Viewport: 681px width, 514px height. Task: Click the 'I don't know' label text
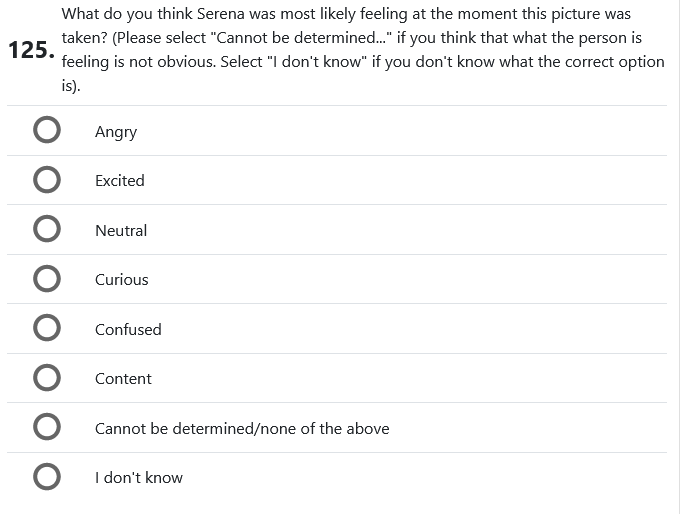[139, 478]
